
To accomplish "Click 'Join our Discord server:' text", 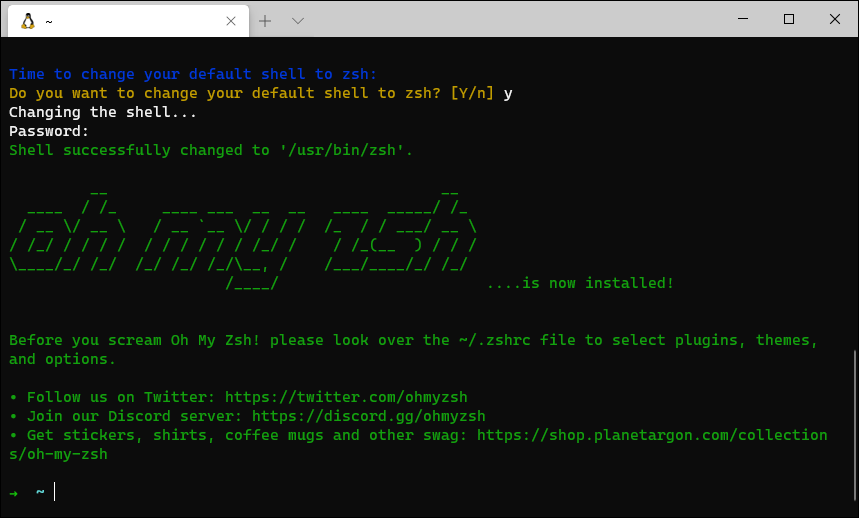I will point(134,416).
